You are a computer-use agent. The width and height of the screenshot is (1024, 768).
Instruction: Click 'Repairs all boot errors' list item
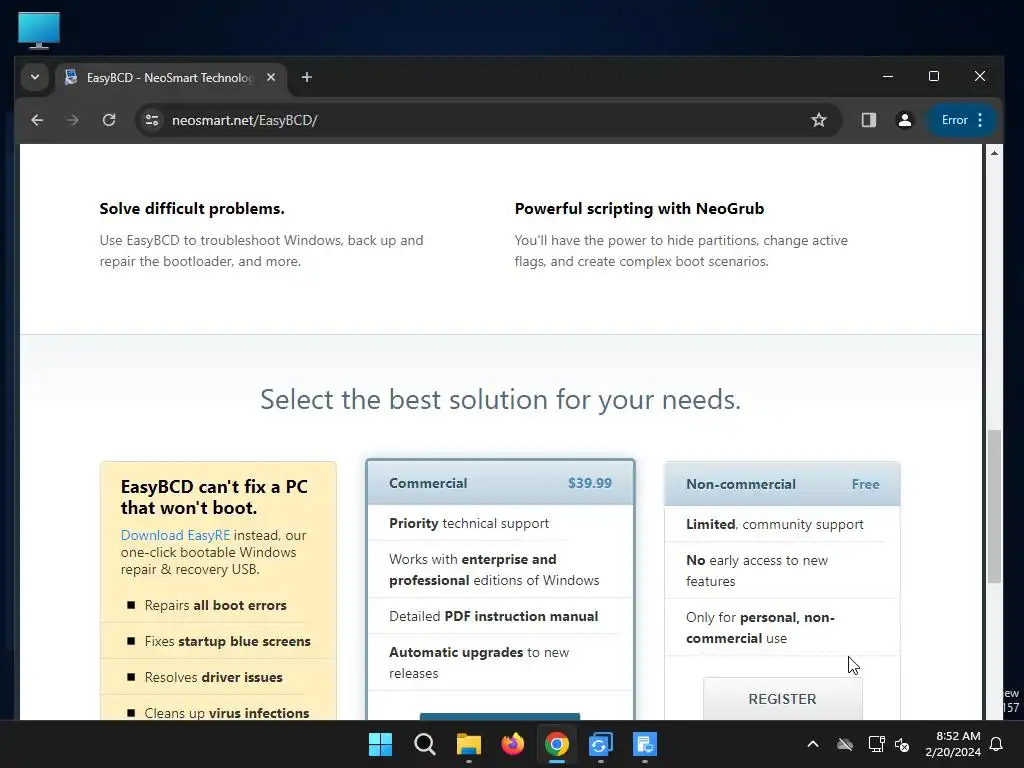216,605
